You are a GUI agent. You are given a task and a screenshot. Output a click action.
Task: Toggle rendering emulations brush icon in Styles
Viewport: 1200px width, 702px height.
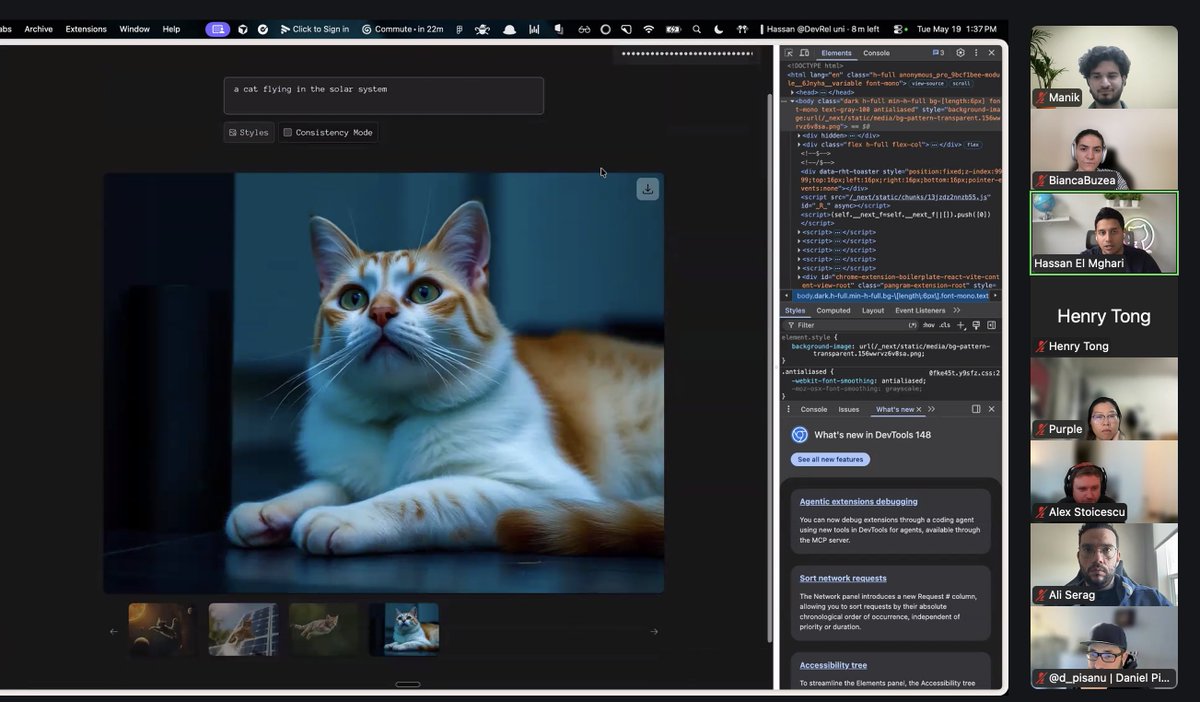(x=976, y=325)
